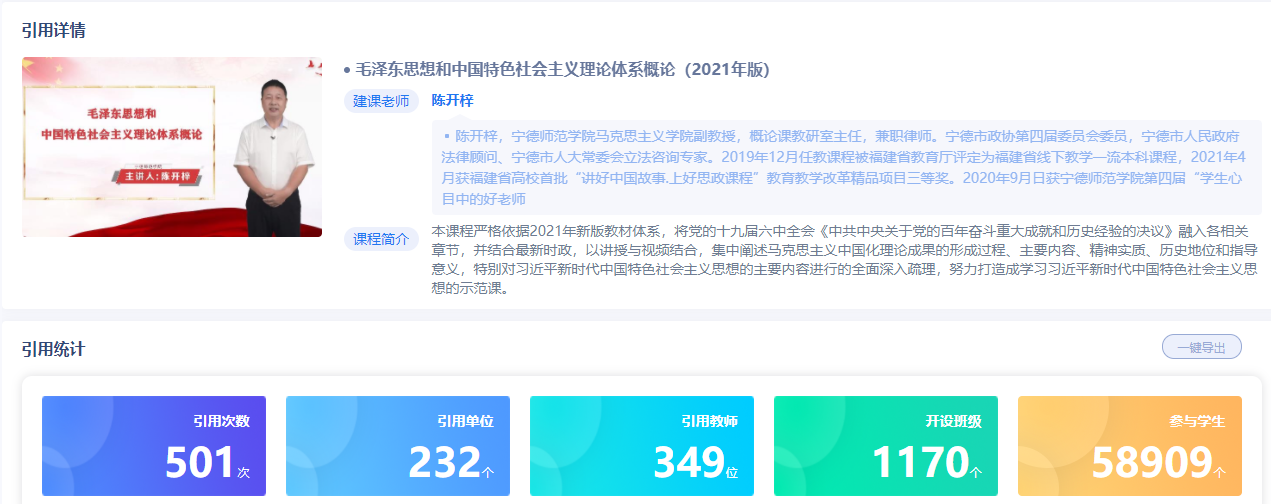Click the 一键导出 button

1201,347
